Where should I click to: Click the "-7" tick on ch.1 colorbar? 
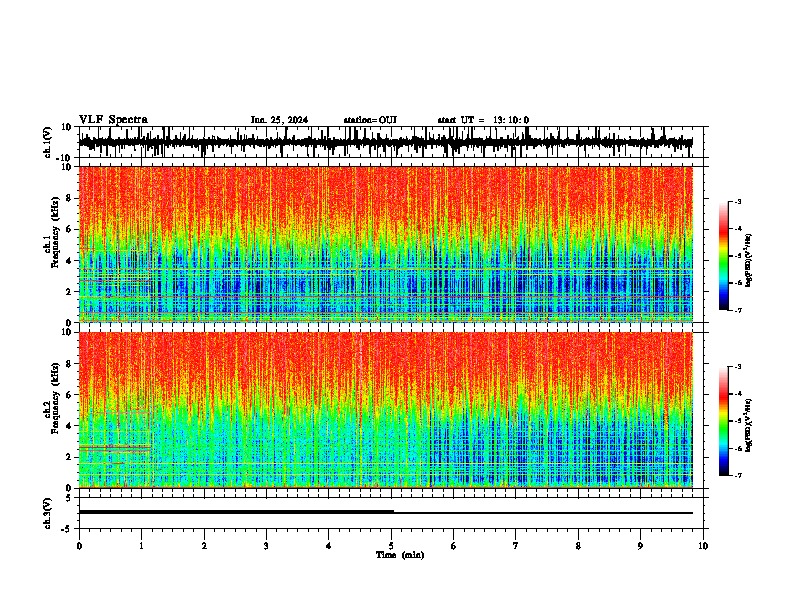pos(738,310)
